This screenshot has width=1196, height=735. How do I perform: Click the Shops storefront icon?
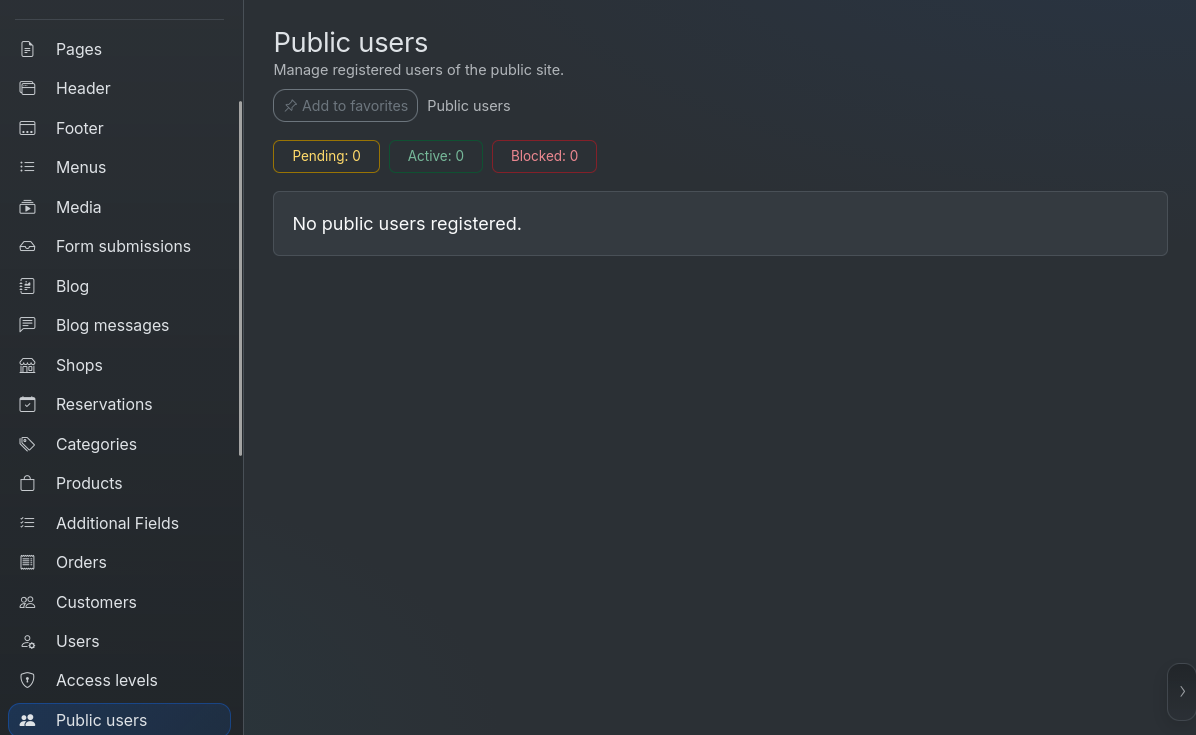click(27, 365)
